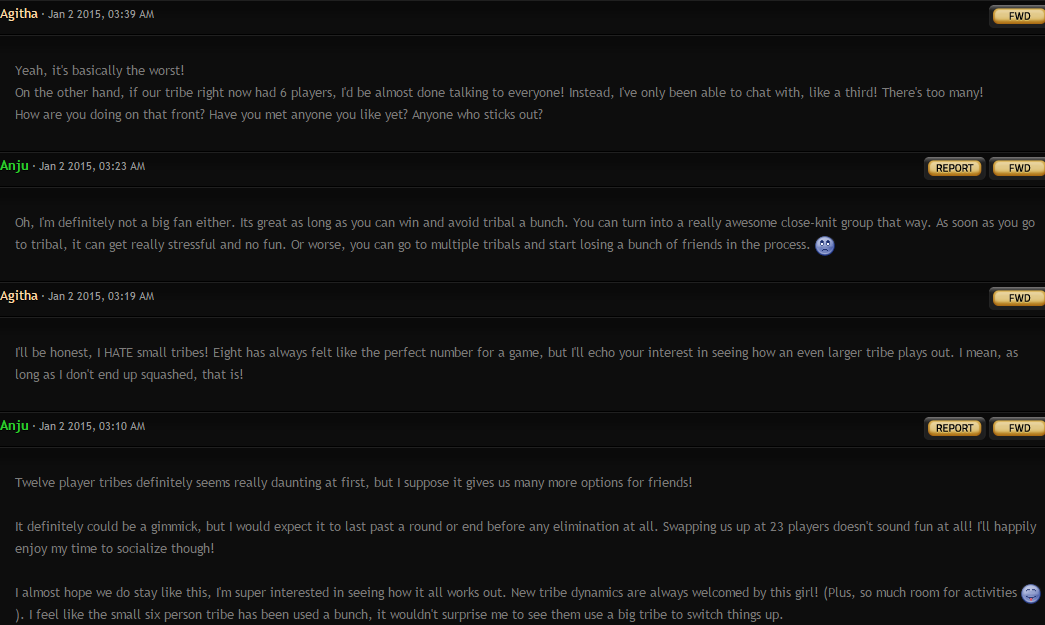The height and width of the screenshot is (625, 1045).
Task: Forward Anju's 03:10 AM message
Action: 1018,428
